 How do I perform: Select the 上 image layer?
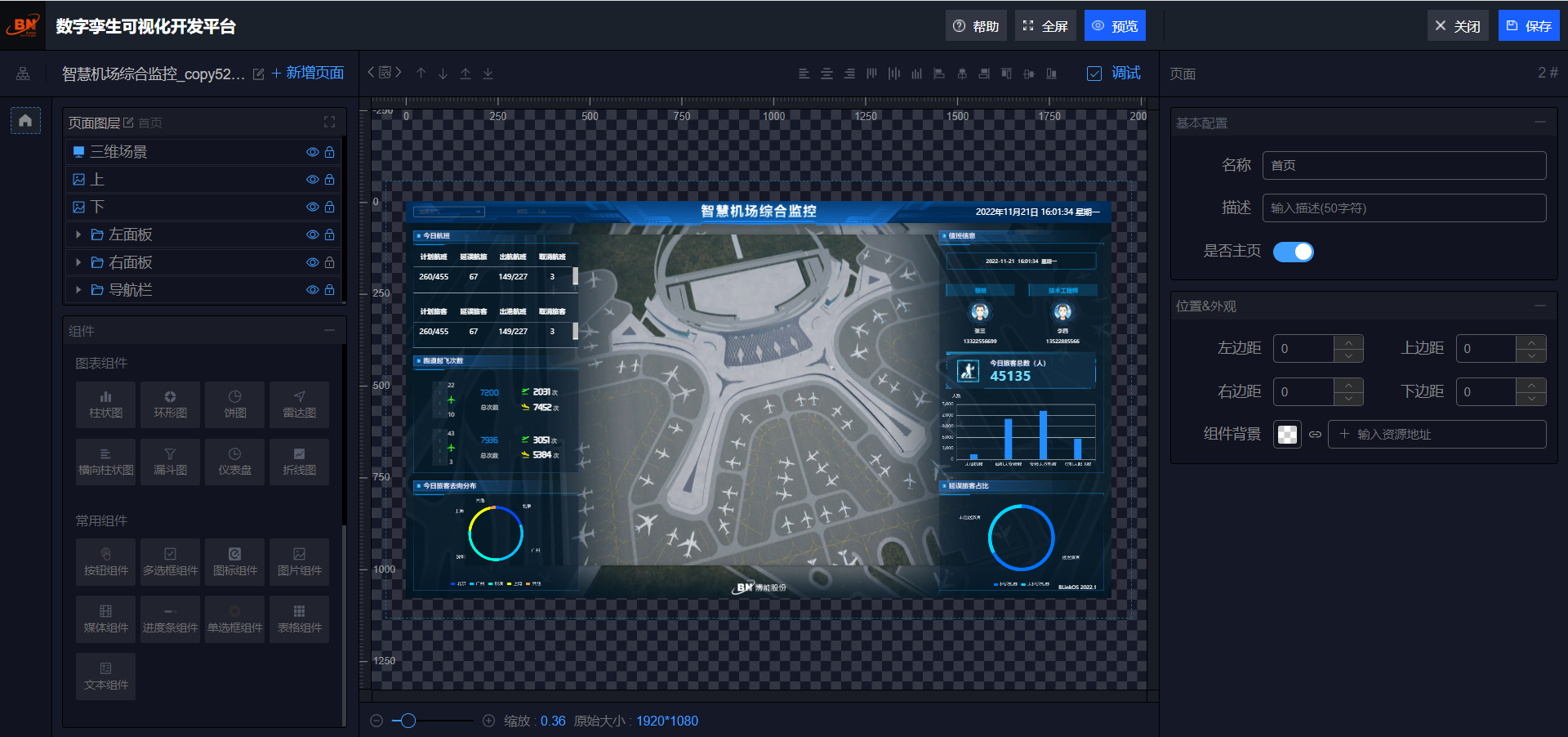click(x=98, y=180)
